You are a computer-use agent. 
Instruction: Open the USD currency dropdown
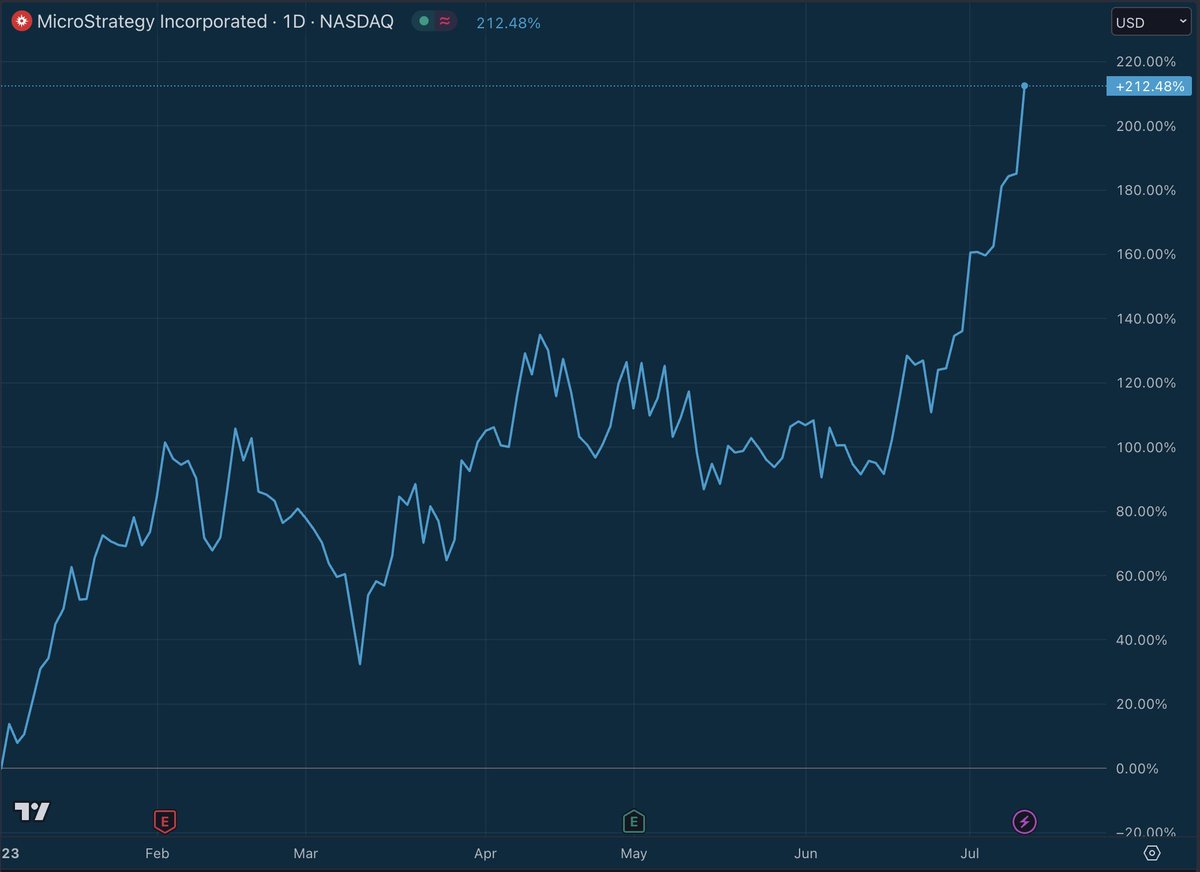(1151, 22)
